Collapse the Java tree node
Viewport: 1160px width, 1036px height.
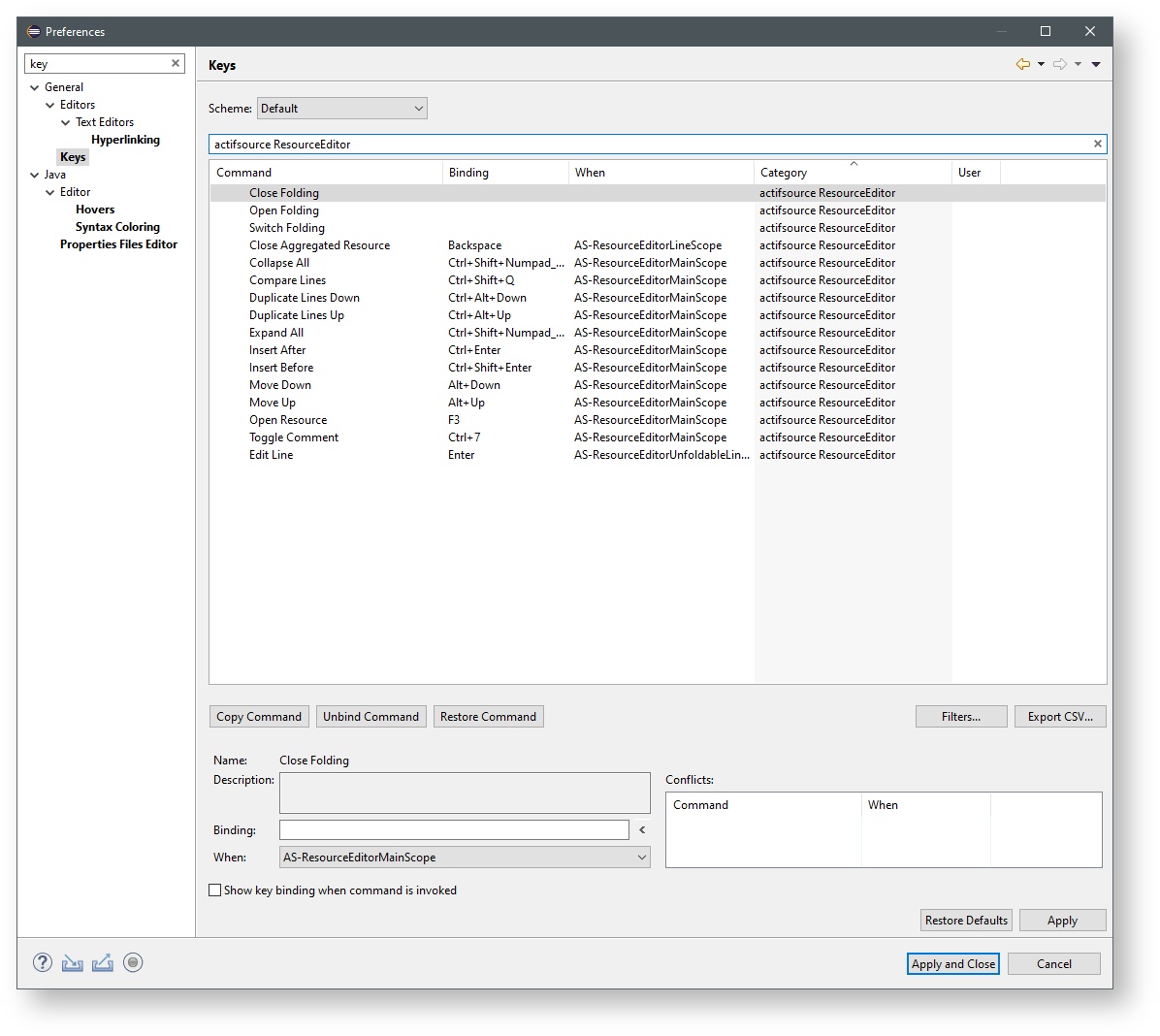tap(35, 175)
